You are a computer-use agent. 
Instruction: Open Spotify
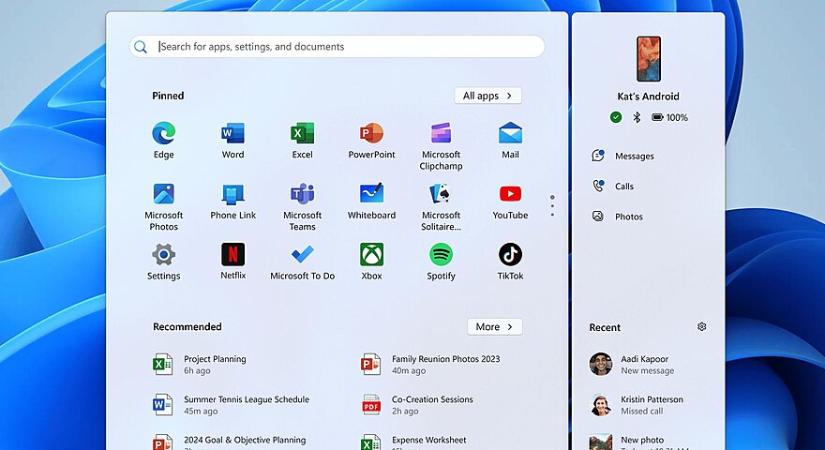pos(441,262)
